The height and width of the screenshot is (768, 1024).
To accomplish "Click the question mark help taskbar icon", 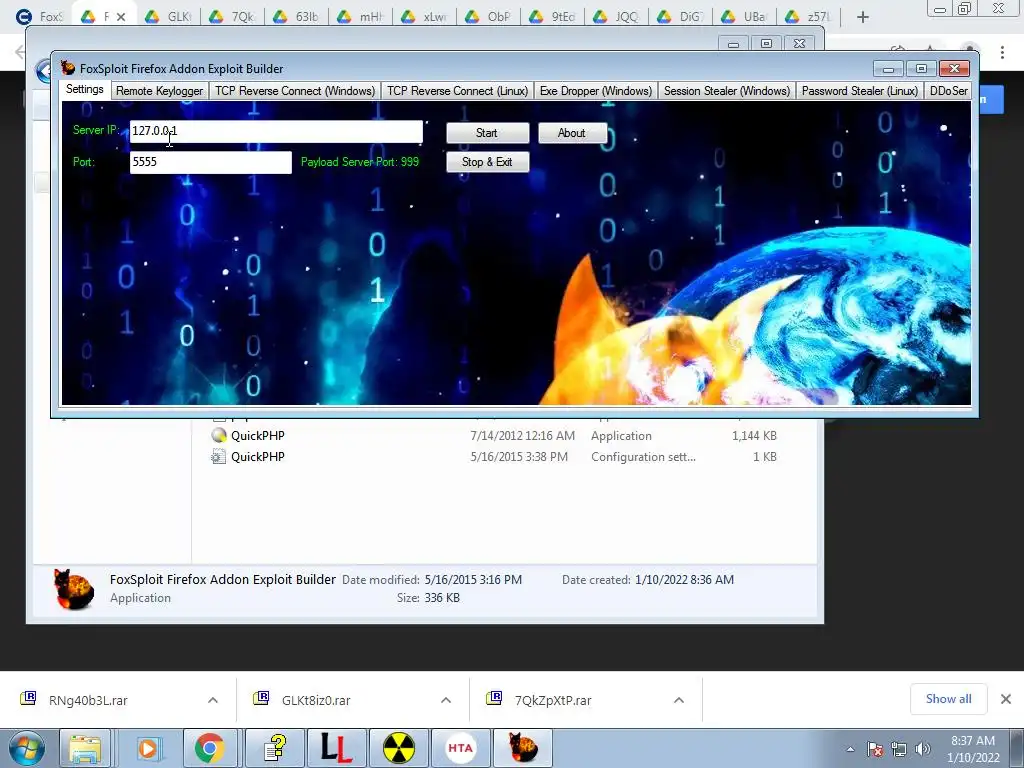I will pos(276,748).
